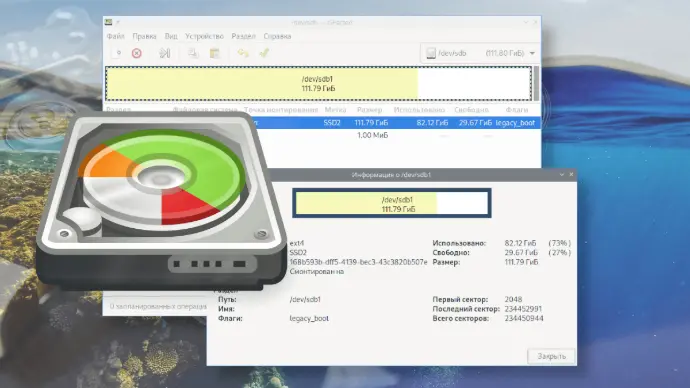Click the GParted icon in title bar

click(108, 22)
